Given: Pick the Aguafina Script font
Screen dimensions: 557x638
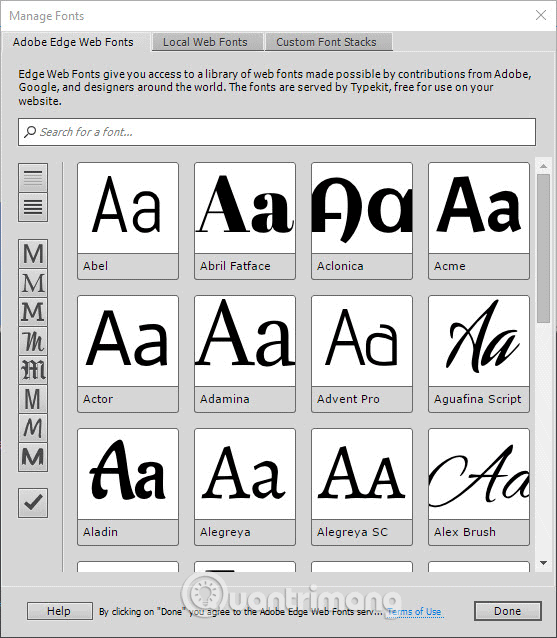Looking at the screenshot, I should pyautogui.click(x=479, y=354).
